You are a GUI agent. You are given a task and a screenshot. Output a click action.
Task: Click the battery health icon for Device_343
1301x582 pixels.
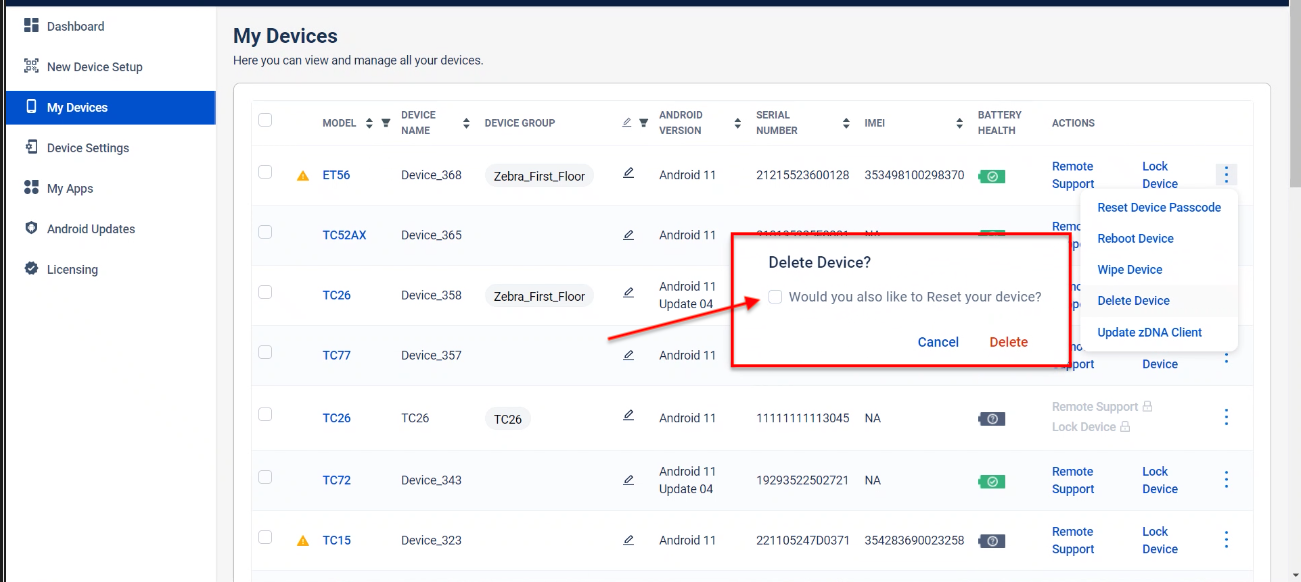[x=991, y=481]
